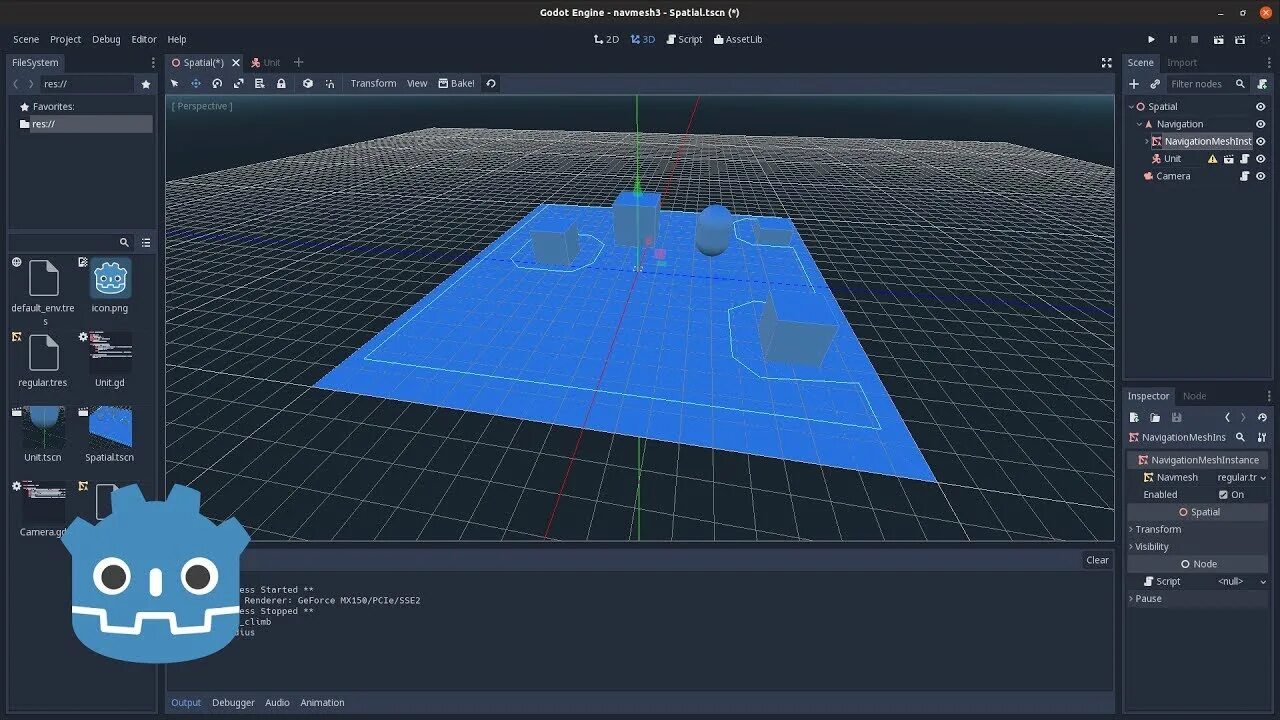Lock the selected object with padlock icon

(x=281, y=83)
